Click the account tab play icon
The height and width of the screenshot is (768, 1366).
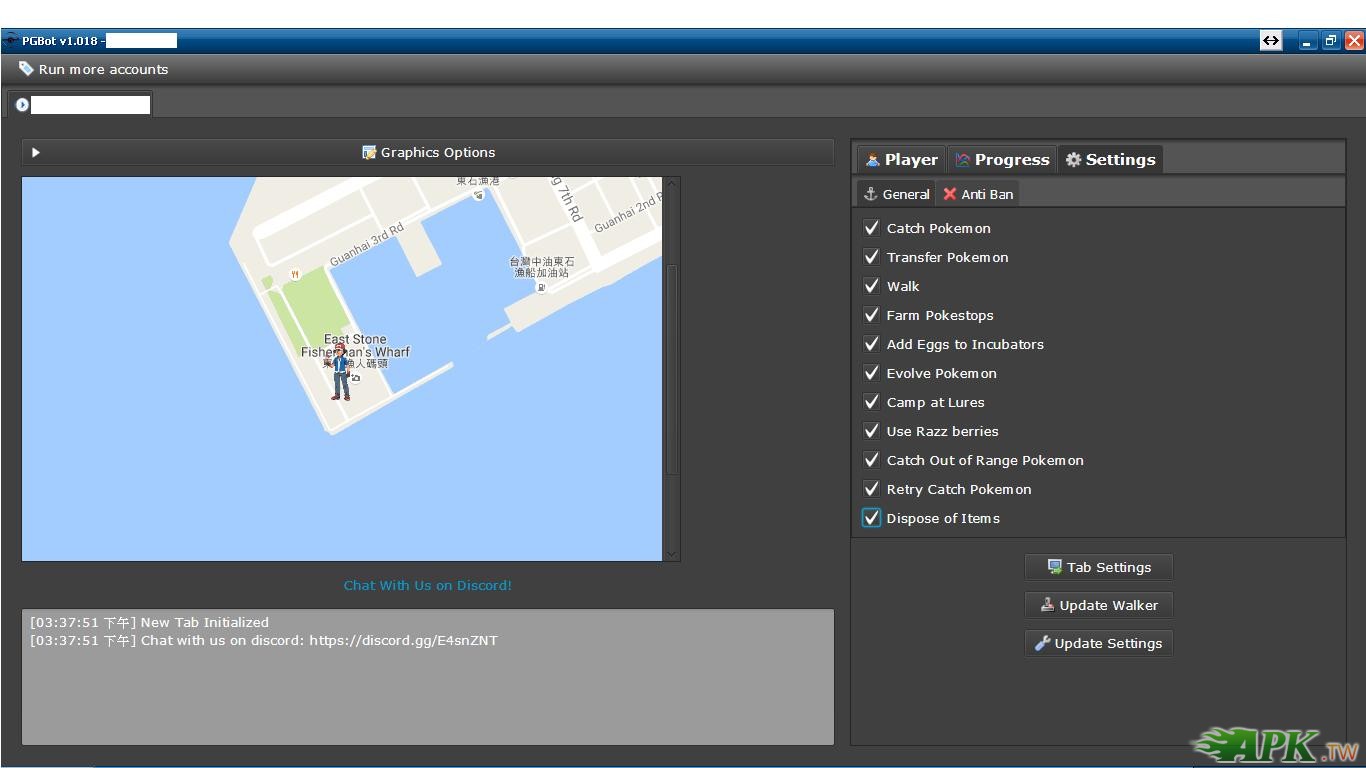22,104
